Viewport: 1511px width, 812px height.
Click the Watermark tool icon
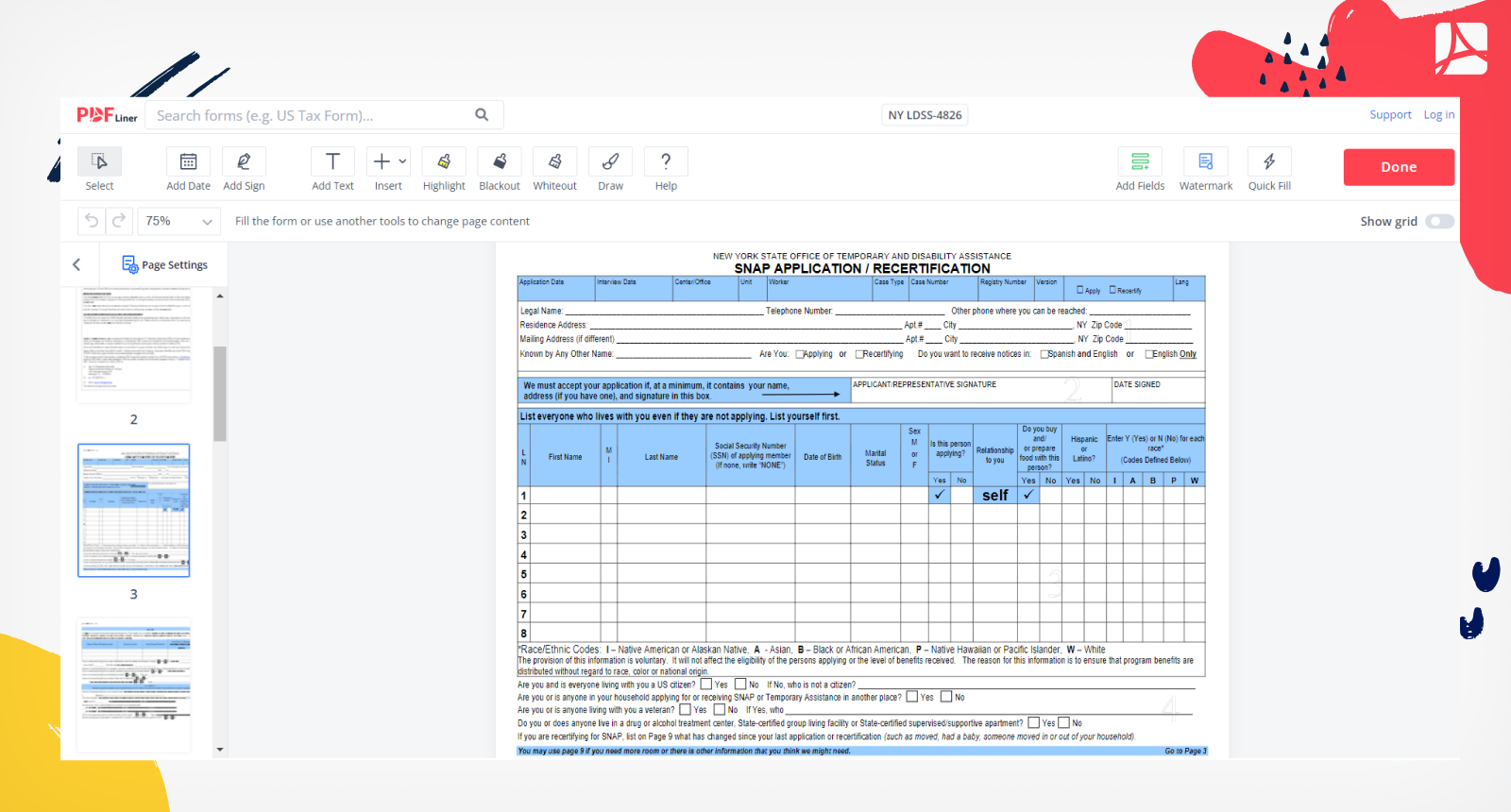click(x=1206, y=161)
